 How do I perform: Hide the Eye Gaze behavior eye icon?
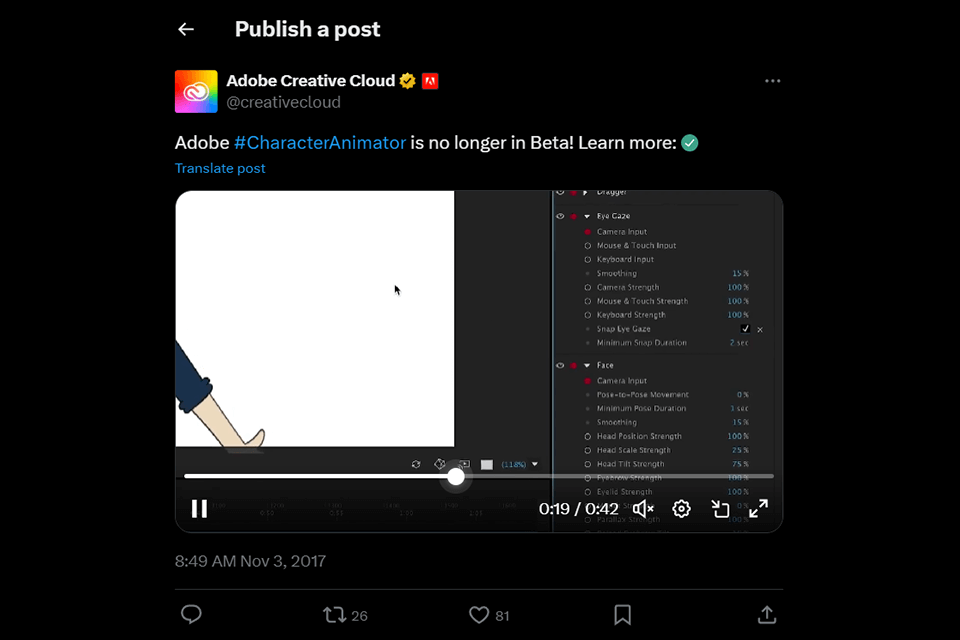(560, 216)
